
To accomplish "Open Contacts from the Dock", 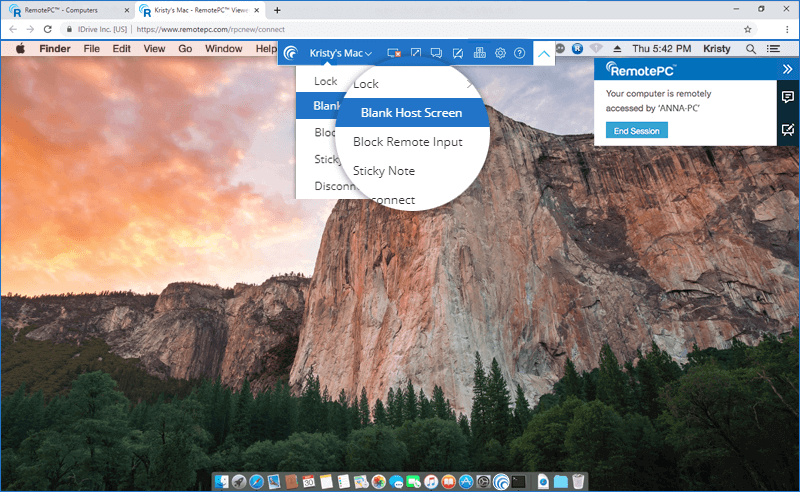I will tap(291, 481).
